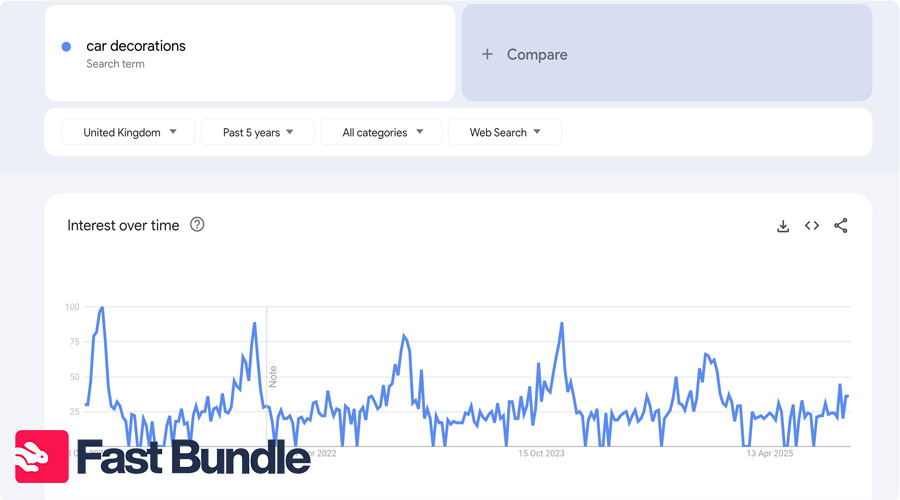
Task: Download the interest over time data
Action: pos(783,226)
